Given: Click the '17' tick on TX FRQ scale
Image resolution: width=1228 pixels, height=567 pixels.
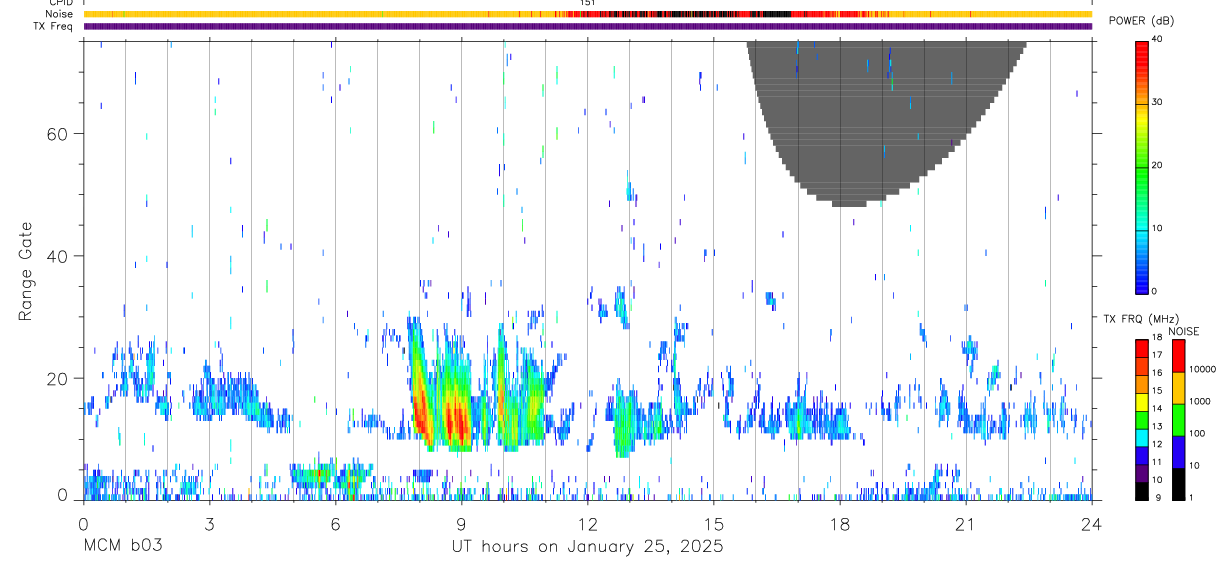Looking at the screenshot, I should point(1157,355).
